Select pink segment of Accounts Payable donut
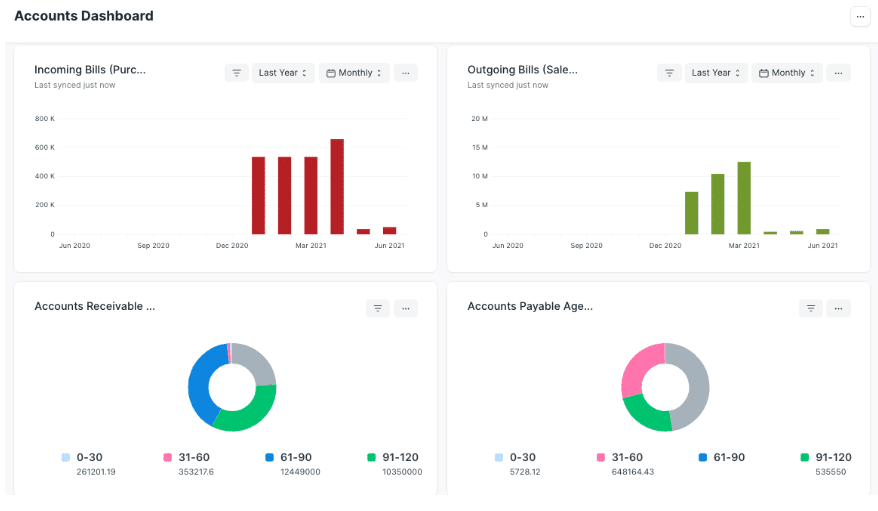Screen dimensions: 878x511 pyautogui.click(x=641, y=367)
